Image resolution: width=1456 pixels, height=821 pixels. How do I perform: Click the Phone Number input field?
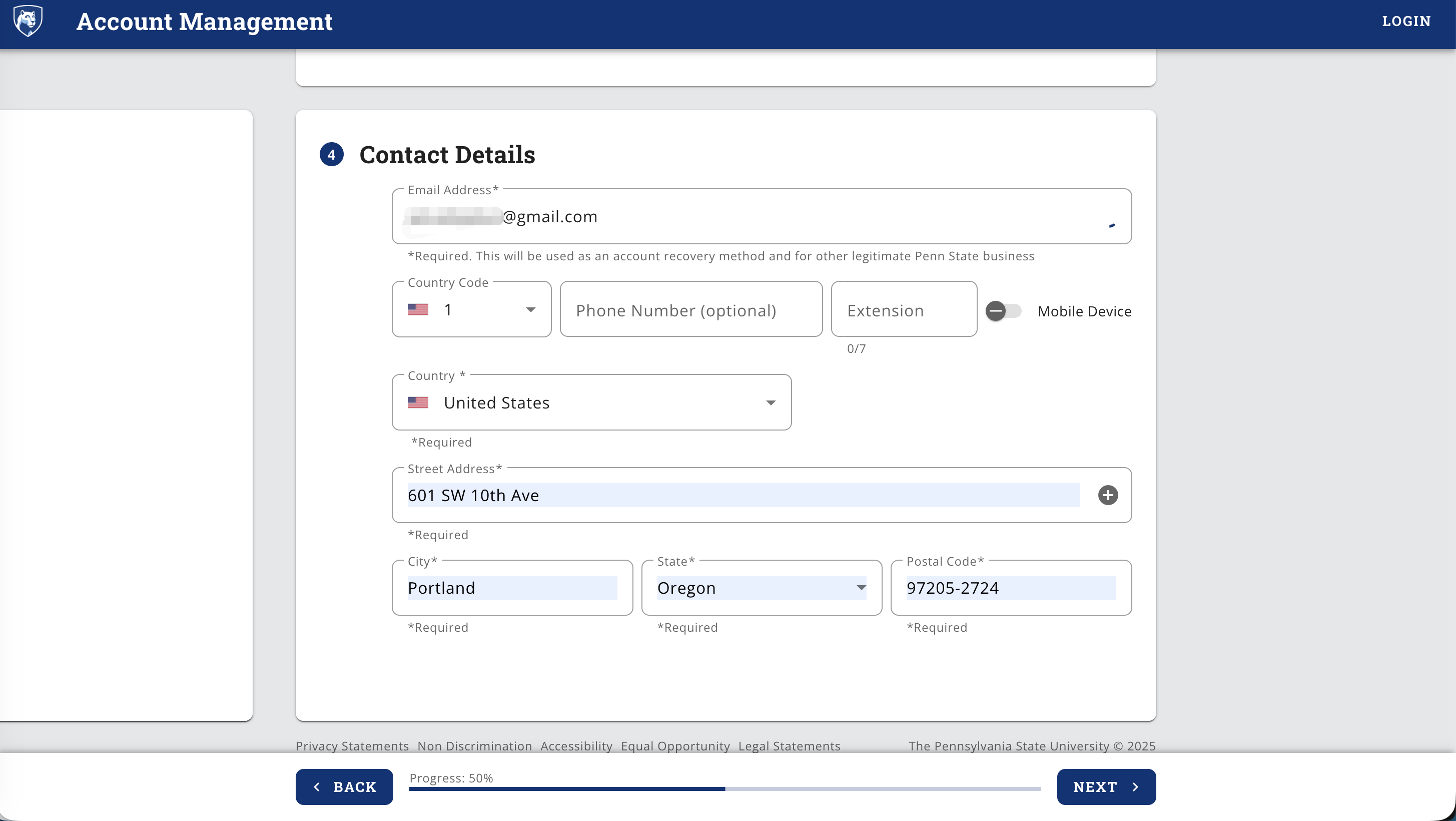point(690,310)
